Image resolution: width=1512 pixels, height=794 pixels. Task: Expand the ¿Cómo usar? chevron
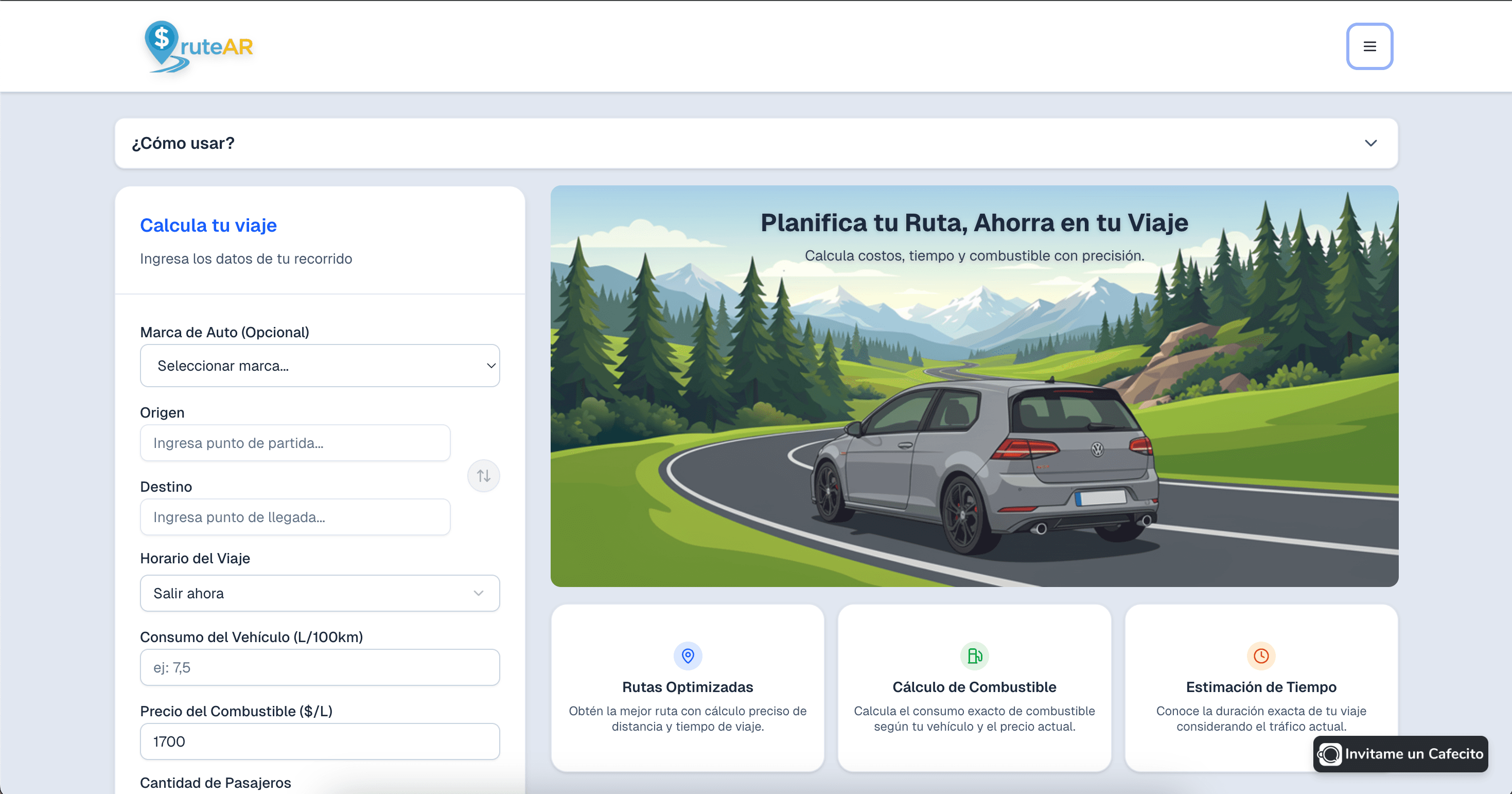pos(1370,143)
